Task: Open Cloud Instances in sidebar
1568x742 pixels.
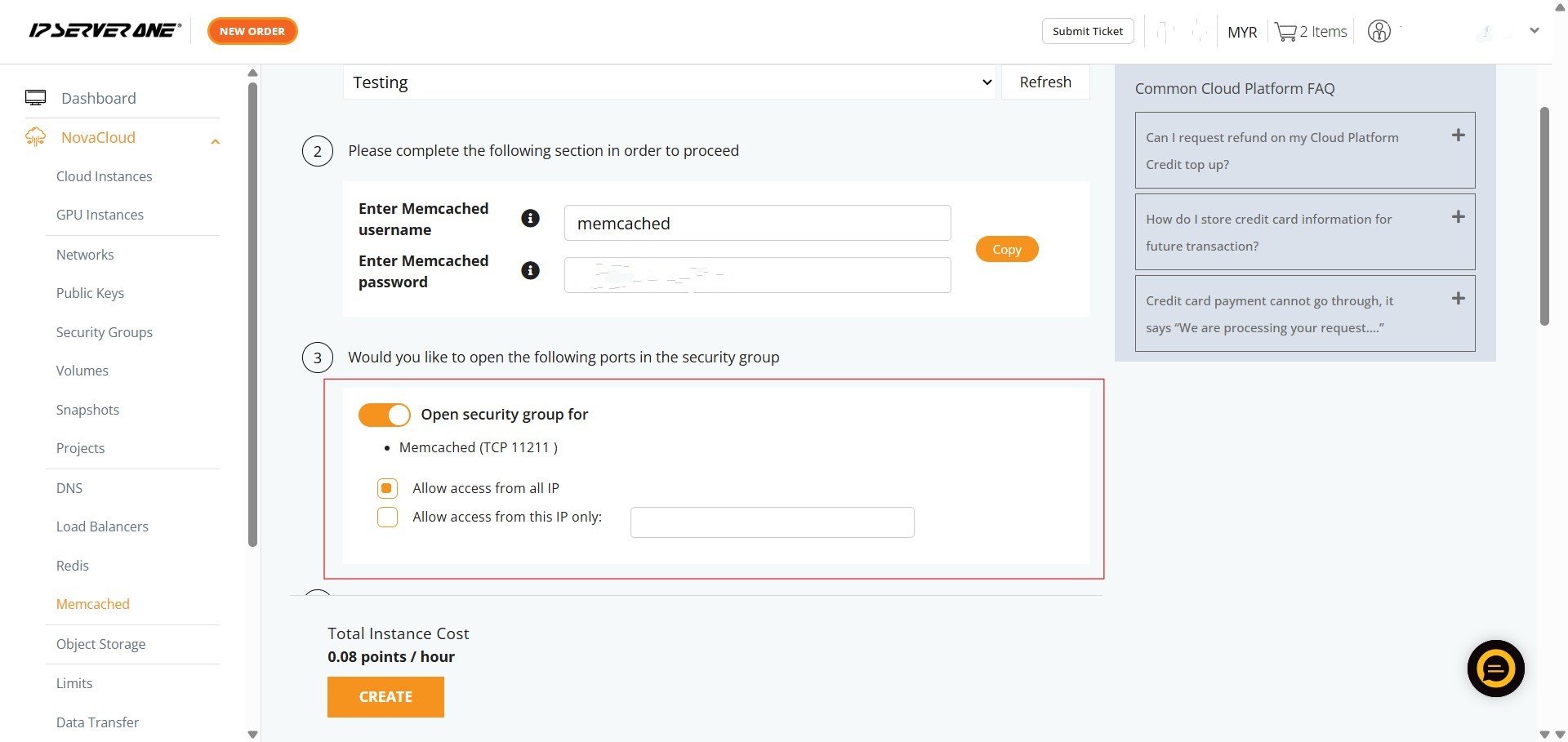Action: pyautogui.click(x=104, y=176)
